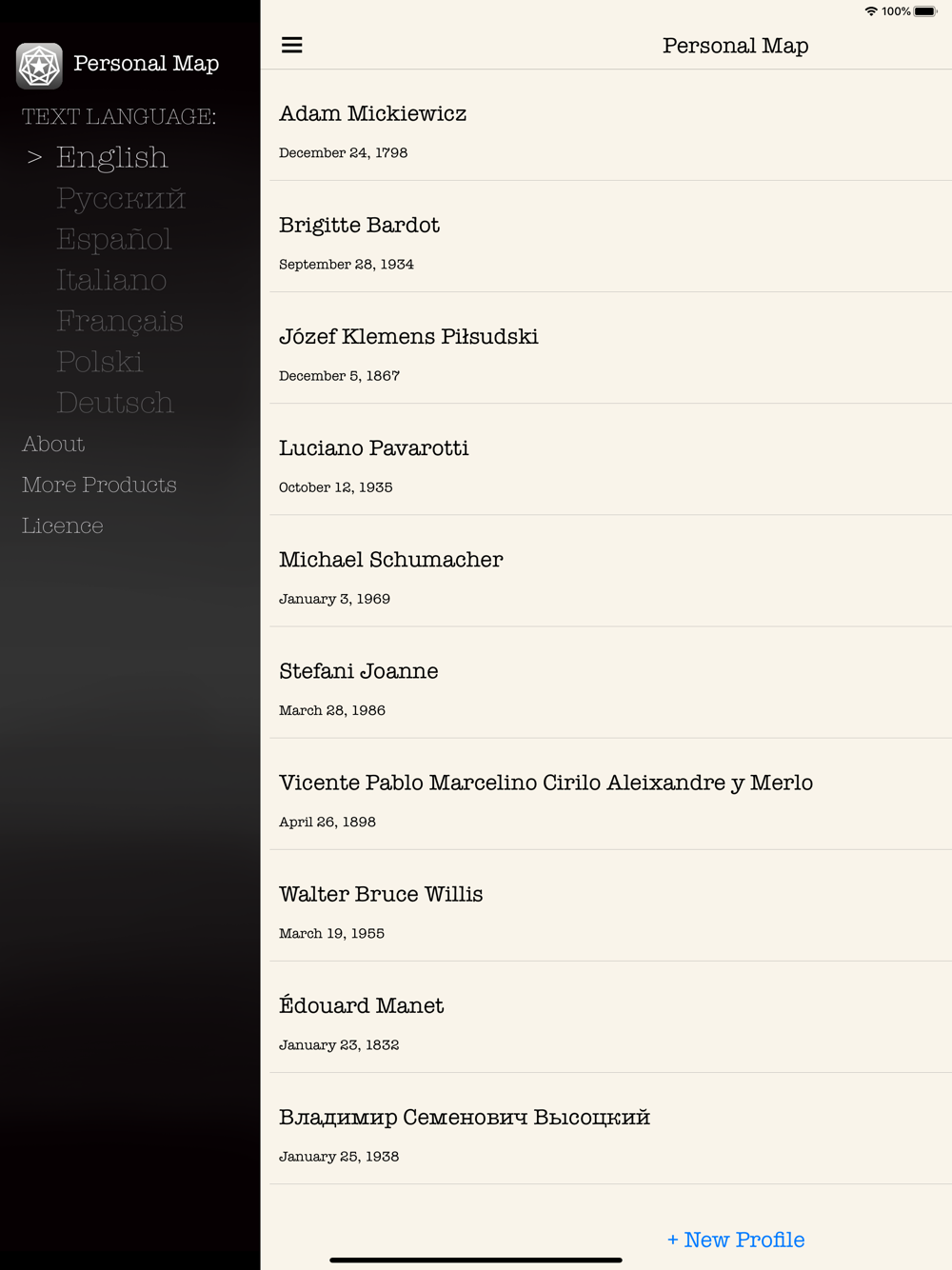Tap the hamburger menu icon
952x1270 pixels.
click(292, 45)
